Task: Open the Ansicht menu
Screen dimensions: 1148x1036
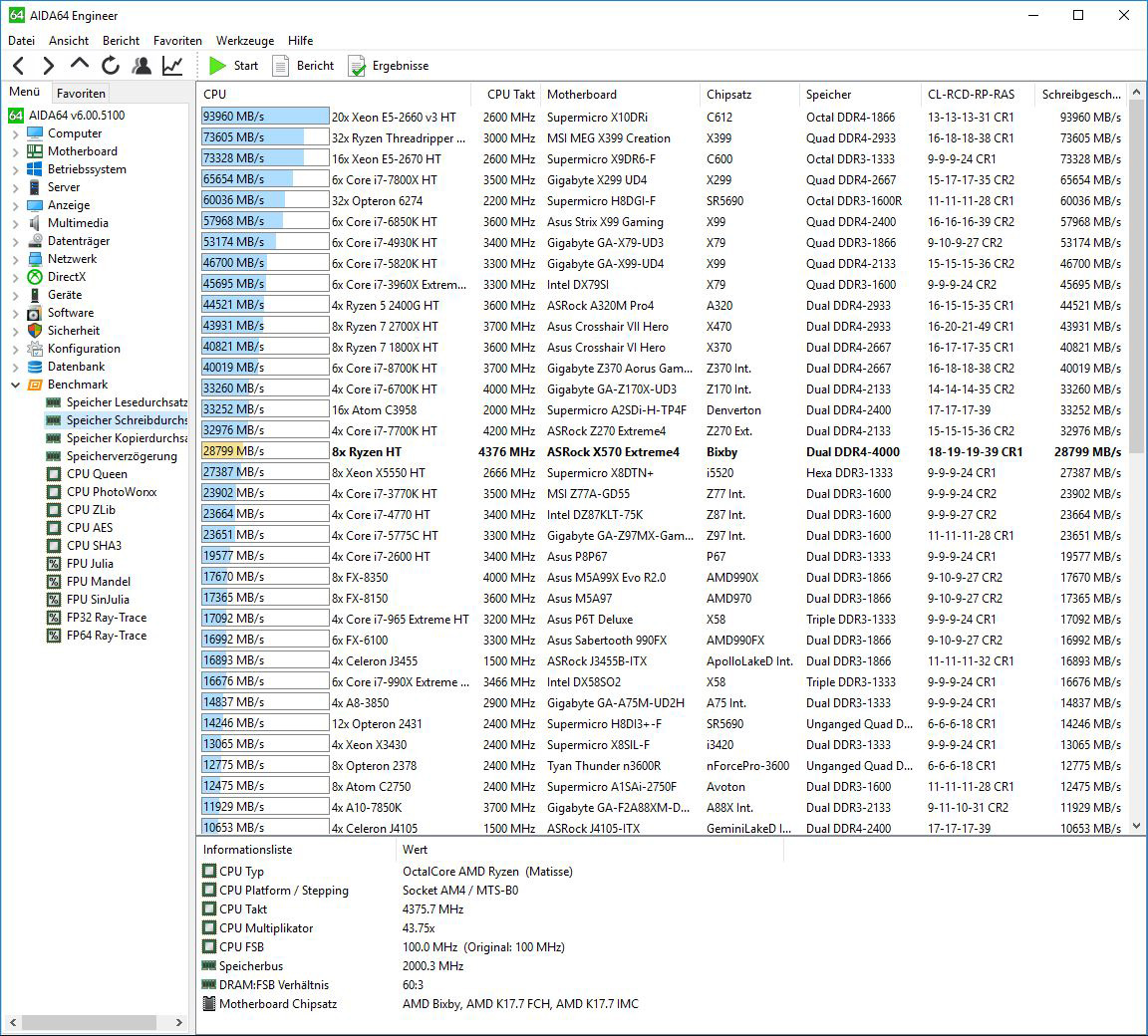Action: [69, 41]
